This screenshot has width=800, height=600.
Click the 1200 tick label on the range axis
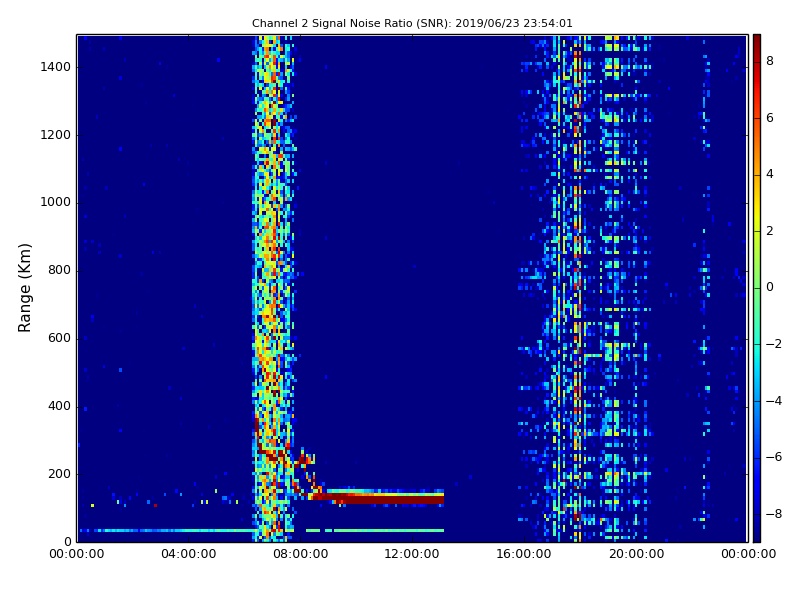[55, 135]
